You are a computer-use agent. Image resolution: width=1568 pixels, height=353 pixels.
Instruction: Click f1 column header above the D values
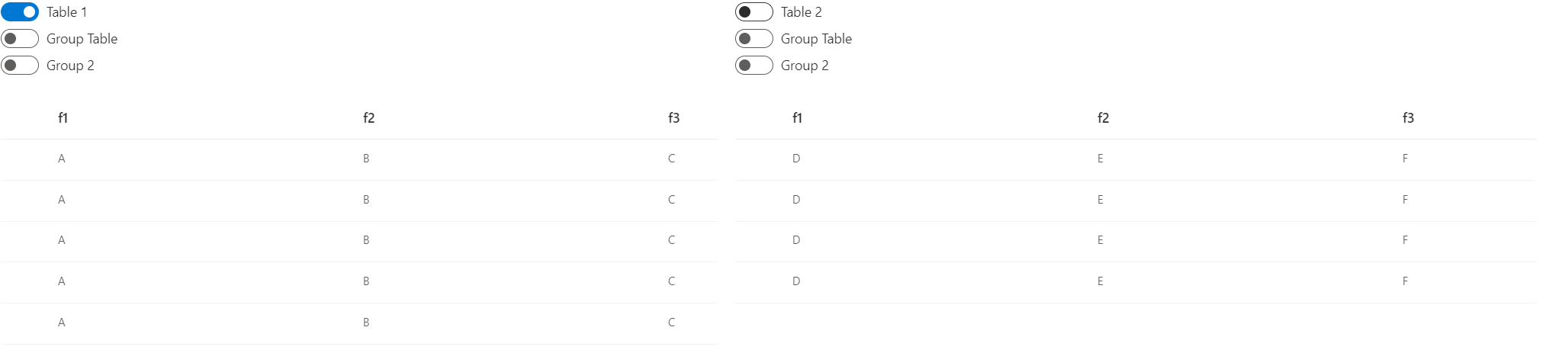797,118
